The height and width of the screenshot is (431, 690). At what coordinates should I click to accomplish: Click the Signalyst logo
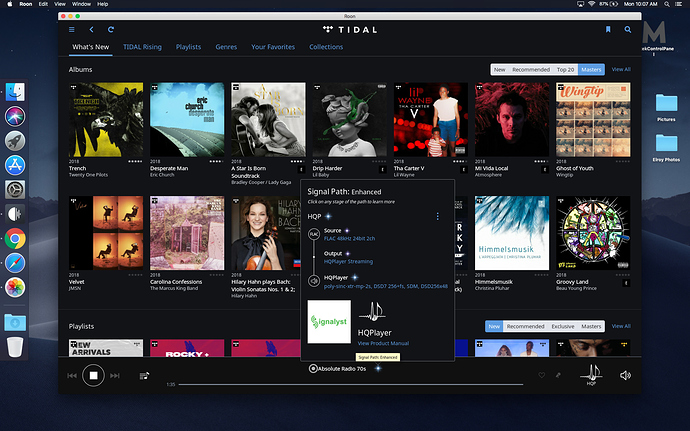click(x=329, y=322)
